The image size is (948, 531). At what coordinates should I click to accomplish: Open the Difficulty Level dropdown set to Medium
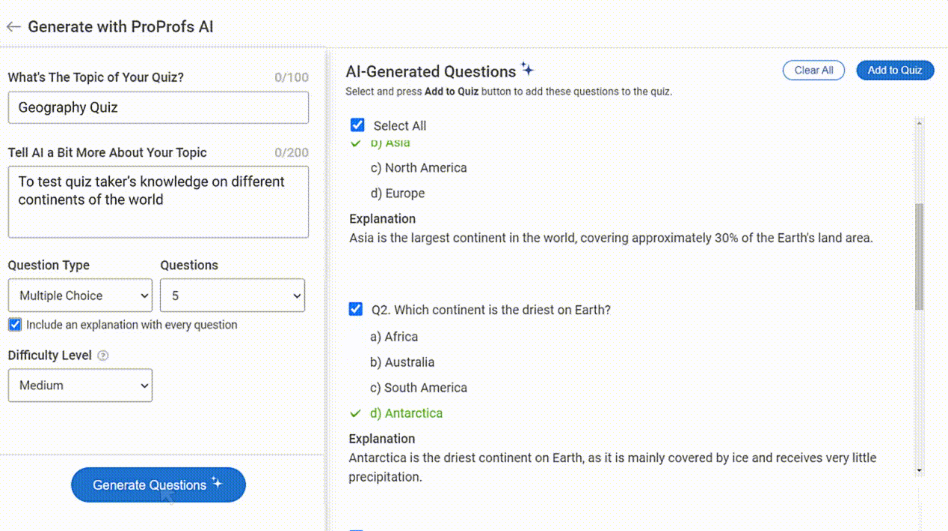(x=80, y=385)
